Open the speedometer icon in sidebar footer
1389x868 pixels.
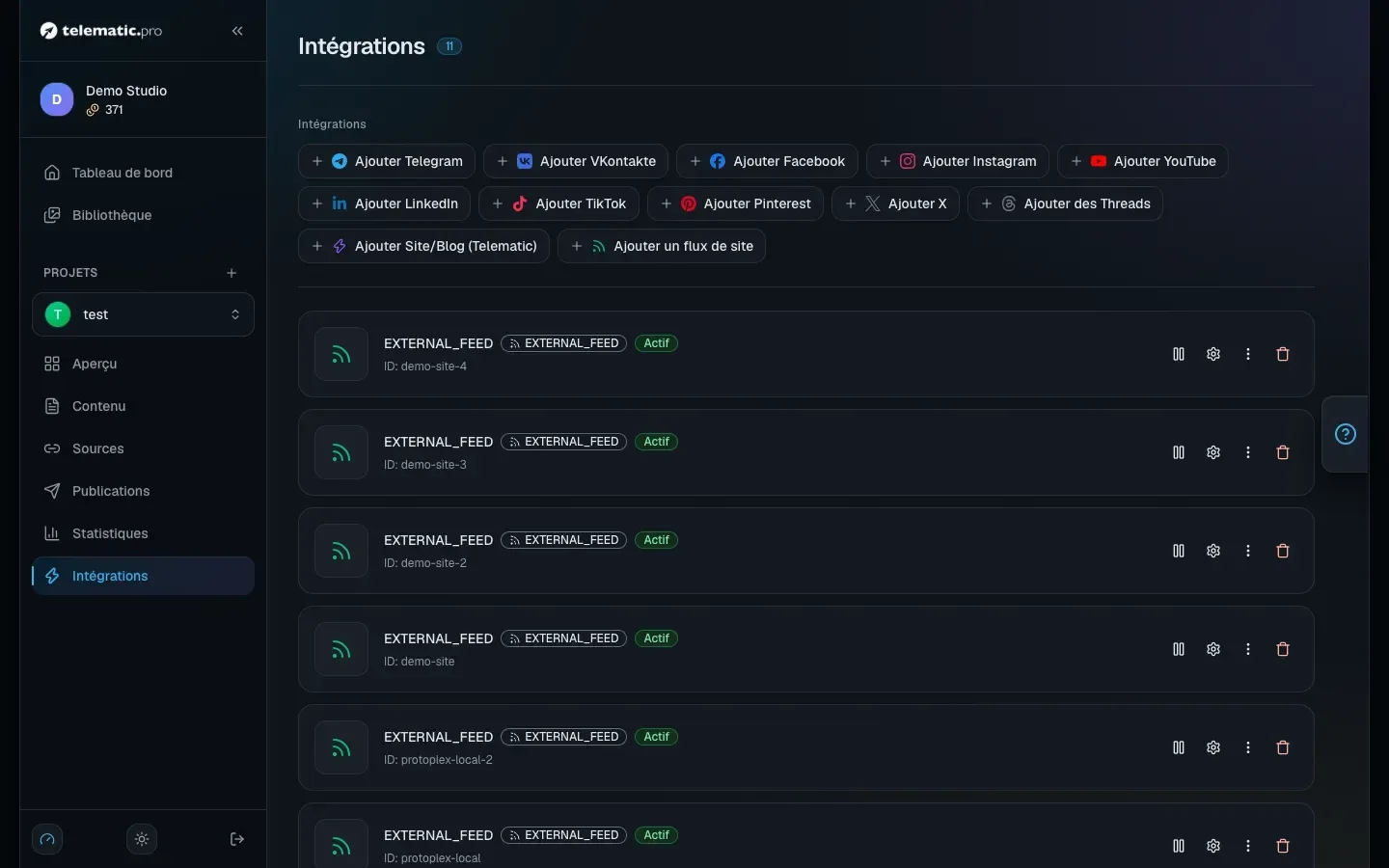[x=47, y=839]
